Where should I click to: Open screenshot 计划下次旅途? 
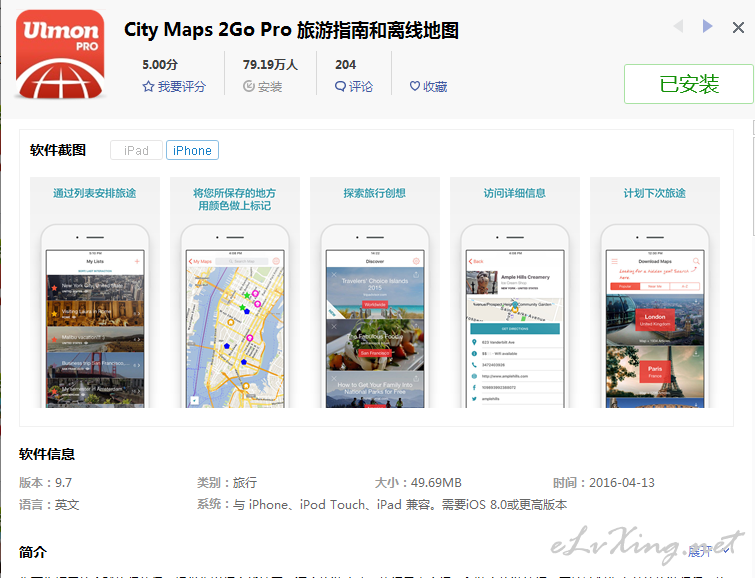(655, 292)
